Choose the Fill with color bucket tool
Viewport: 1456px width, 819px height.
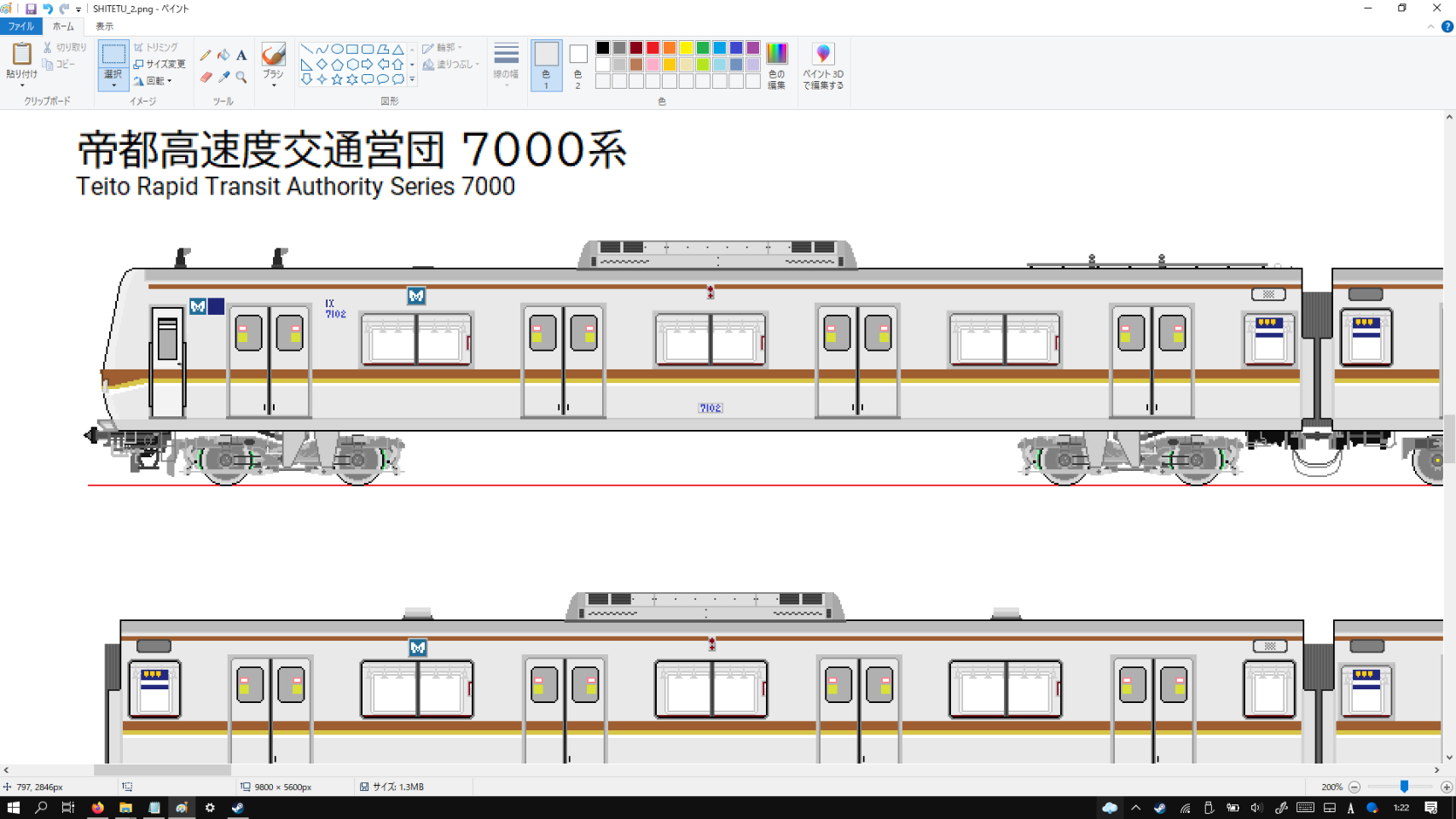click(x=223, y=55)
